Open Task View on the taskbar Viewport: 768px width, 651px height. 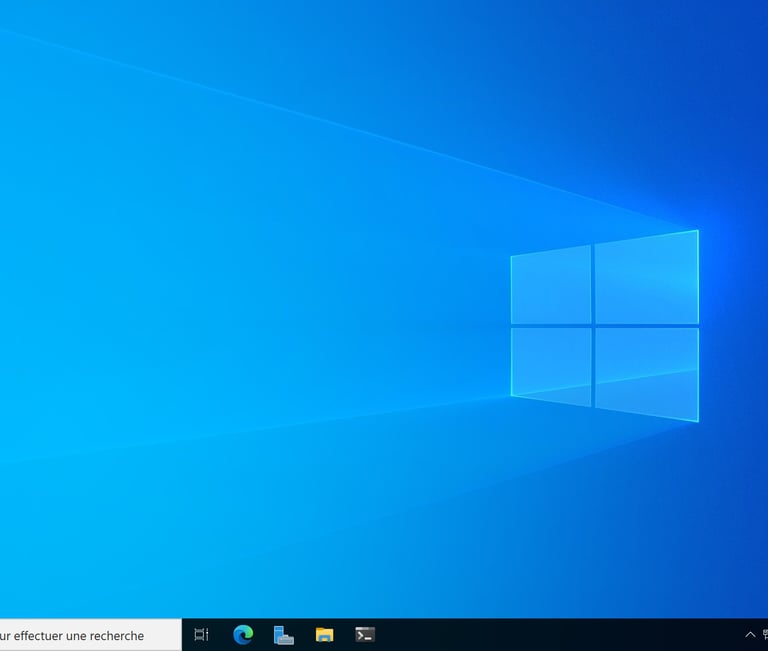pos(201,635)
